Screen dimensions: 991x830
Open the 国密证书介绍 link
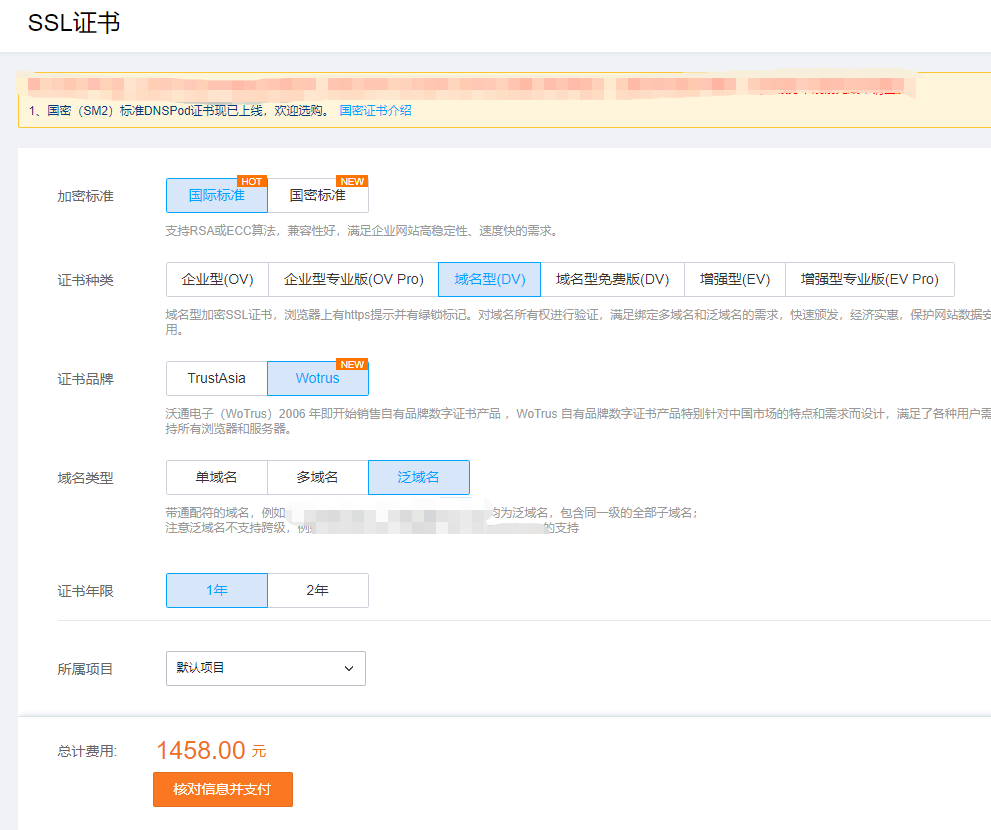(375, 111)
